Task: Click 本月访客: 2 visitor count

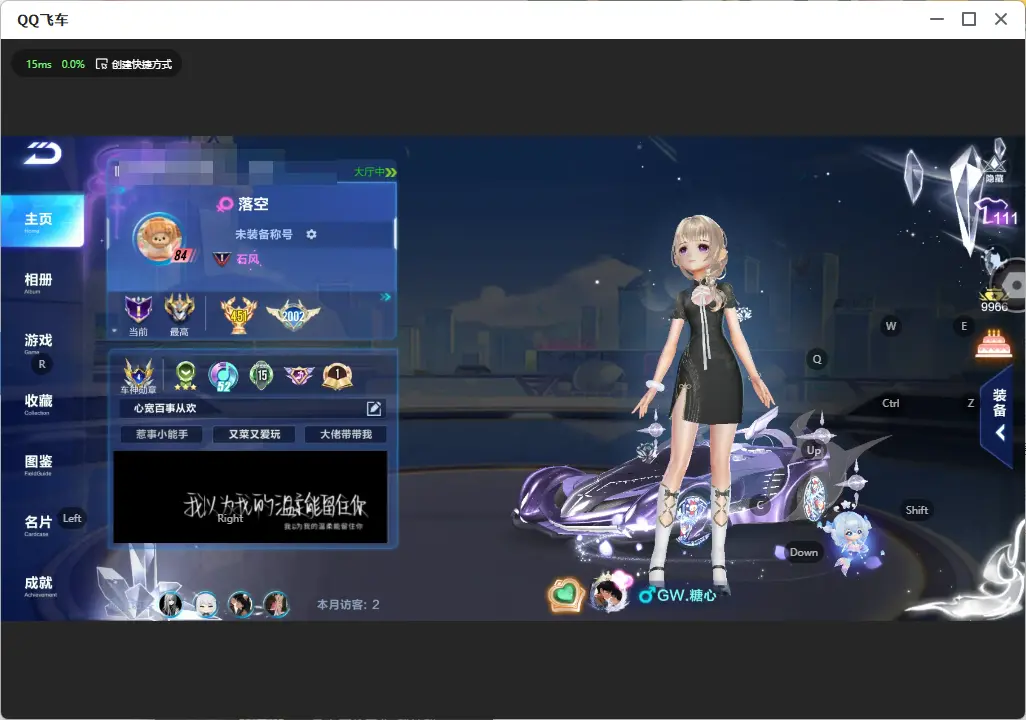Action: point(348,605)
